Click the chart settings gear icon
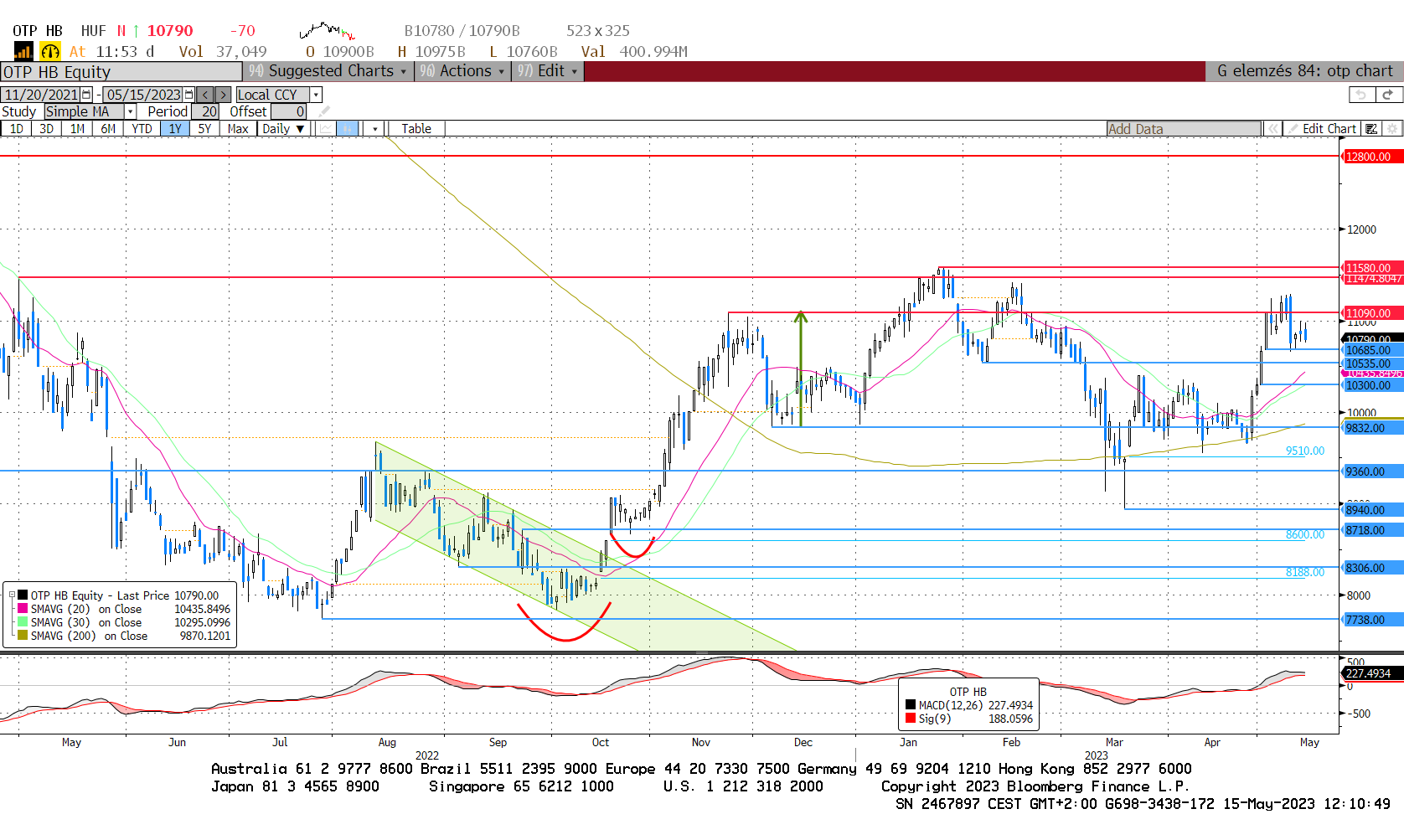Image resolution: width=1404 pixels, height=840 pixels. click(x=1392, y=129)
